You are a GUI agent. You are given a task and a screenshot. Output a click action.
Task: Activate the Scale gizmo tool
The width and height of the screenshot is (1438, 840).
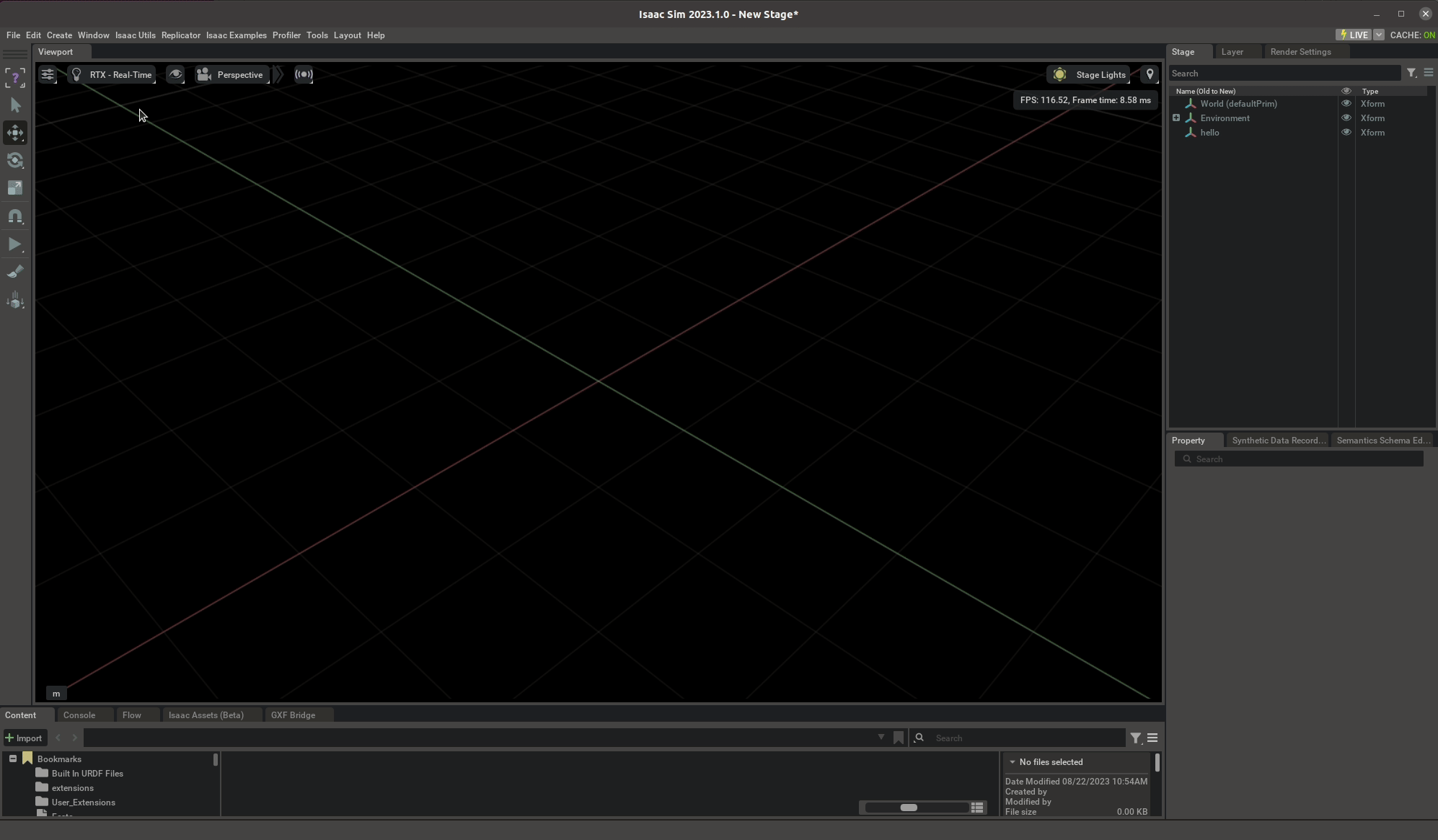pyautogui.click(x=15, y=188)
